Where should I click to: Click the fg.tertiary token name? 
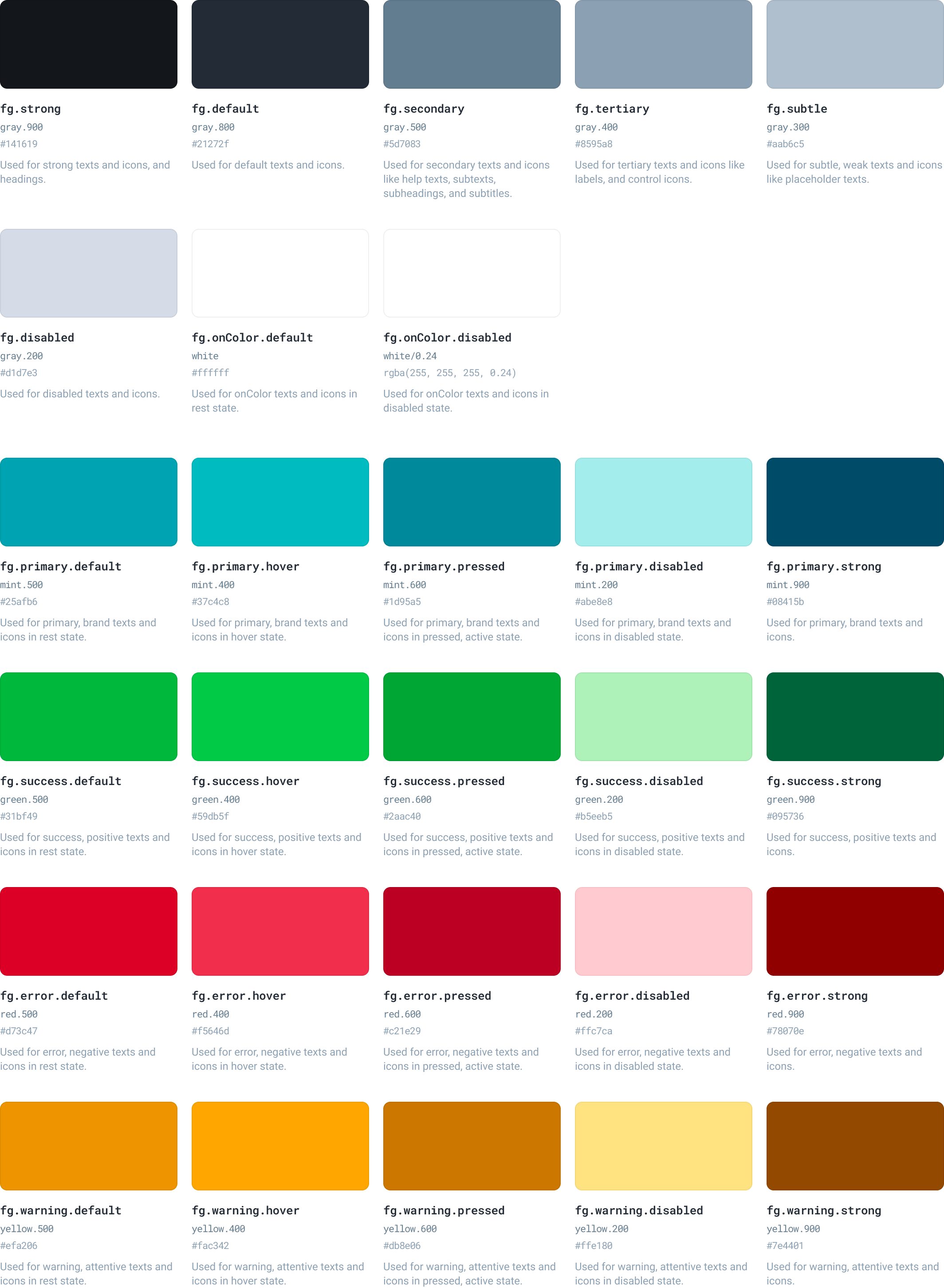point(612,109)
